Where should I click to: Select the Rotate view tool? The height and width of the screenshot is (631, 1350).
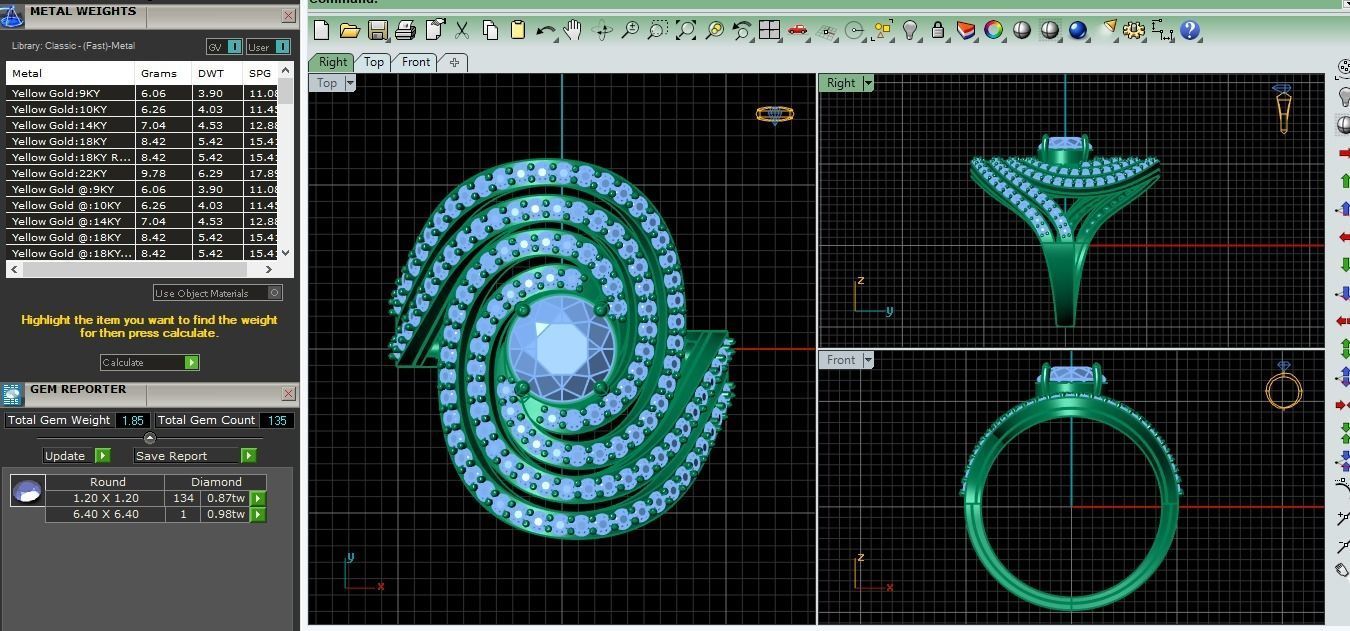pyautogui.click(x=603, y=30)
